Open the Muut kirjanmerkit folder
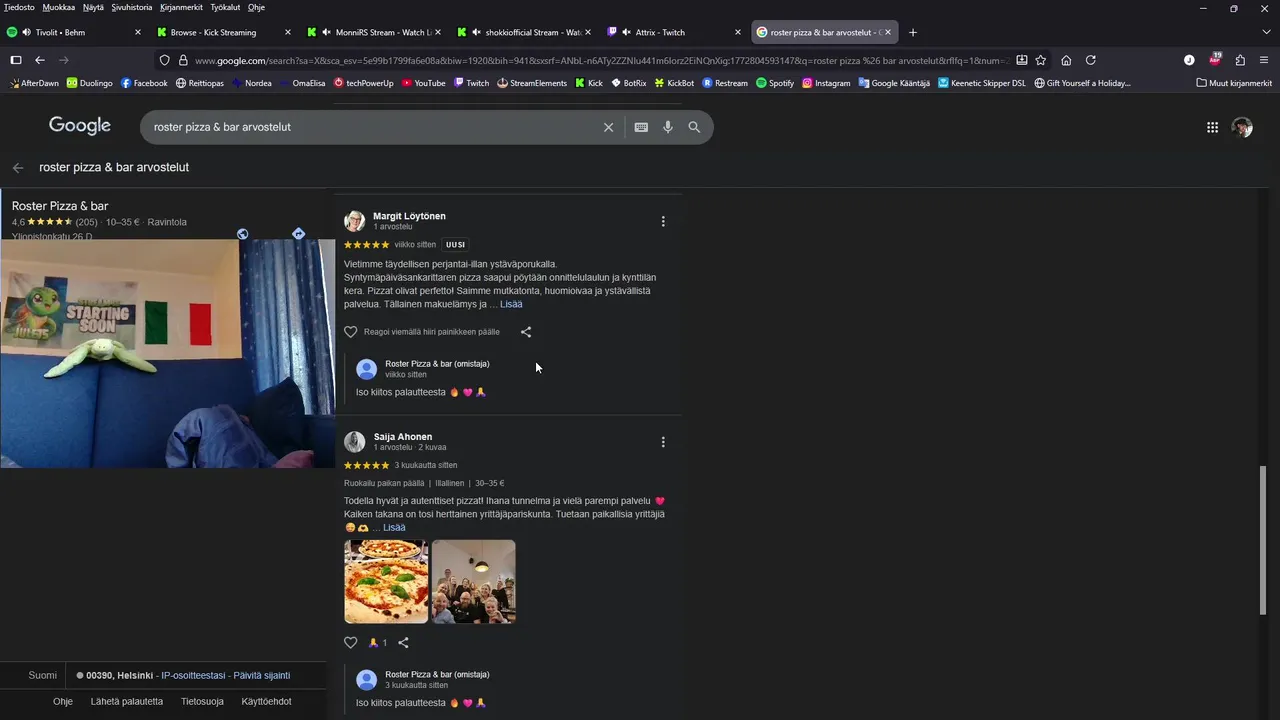 point(1232,83)
